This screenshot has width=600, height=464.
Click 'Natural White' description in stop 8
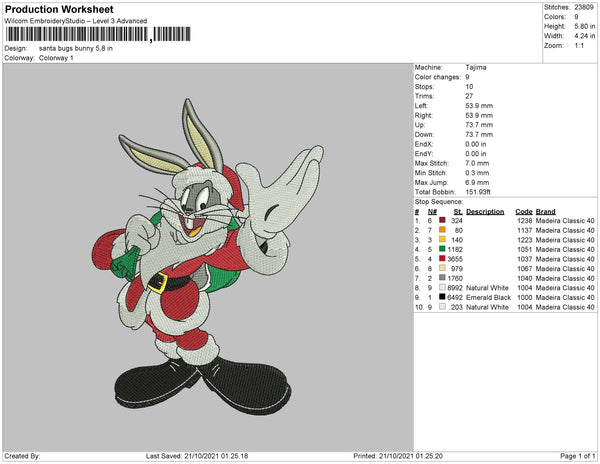(487, 288)
